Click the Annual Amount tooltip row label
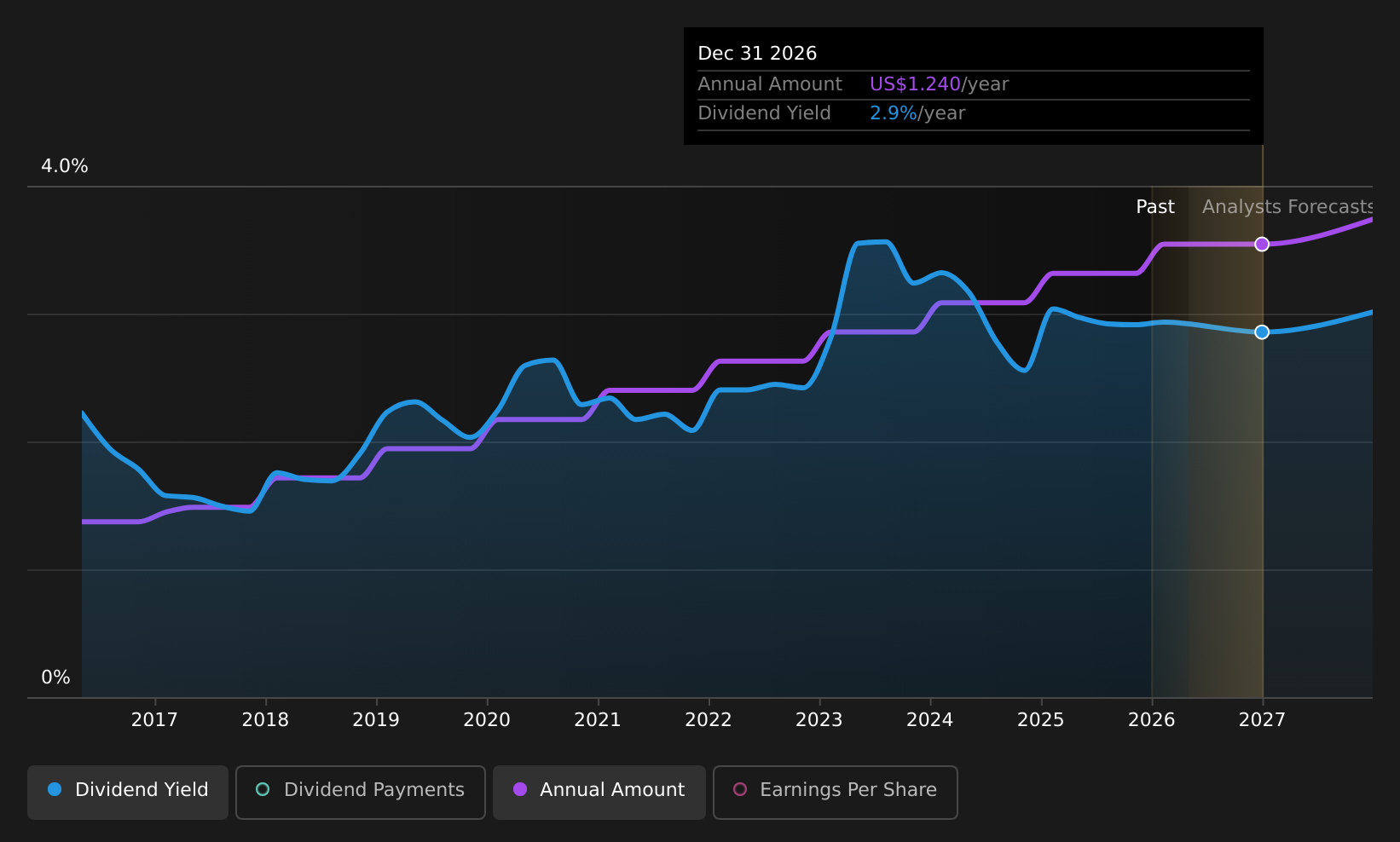Screen dimensions: 1400x842 (x=770, y=84)
